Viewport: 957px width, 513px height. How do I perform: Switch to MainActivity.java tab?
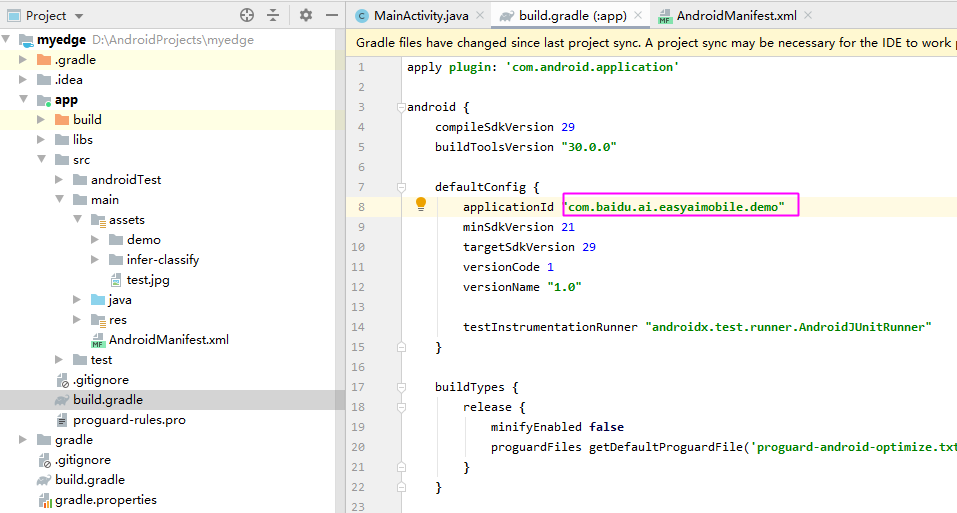click(x=421, y=16)
